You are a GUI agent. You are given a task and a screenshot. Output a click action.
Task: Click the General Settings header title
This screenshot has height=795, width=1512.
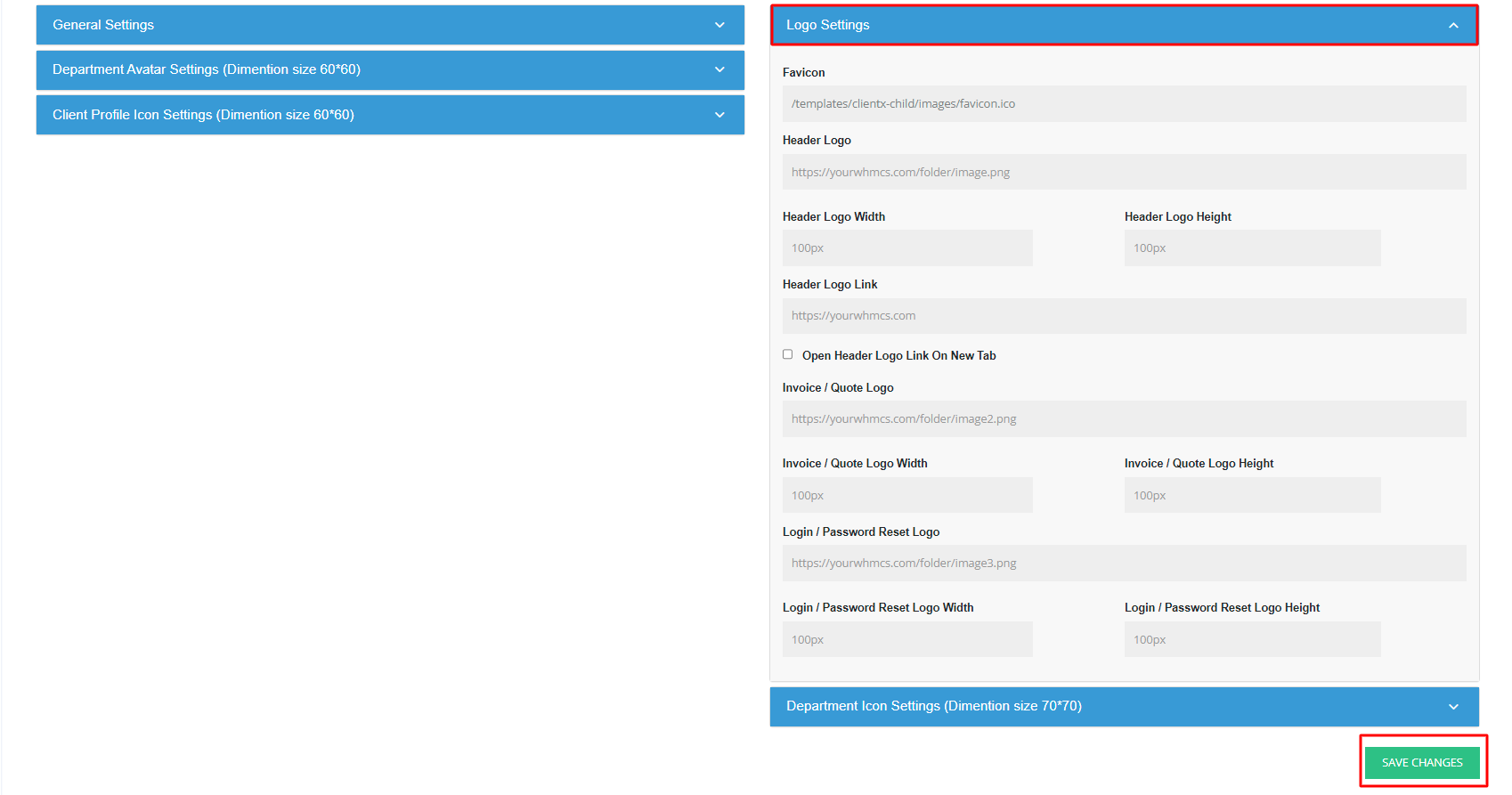coord(103,25)
